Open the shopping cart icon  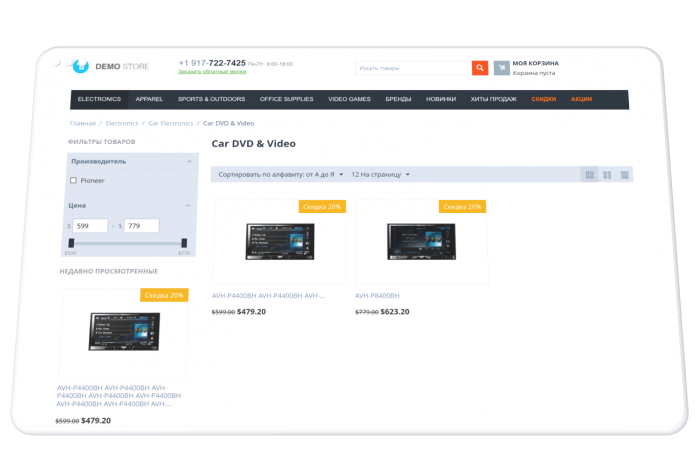click(501, 68)
